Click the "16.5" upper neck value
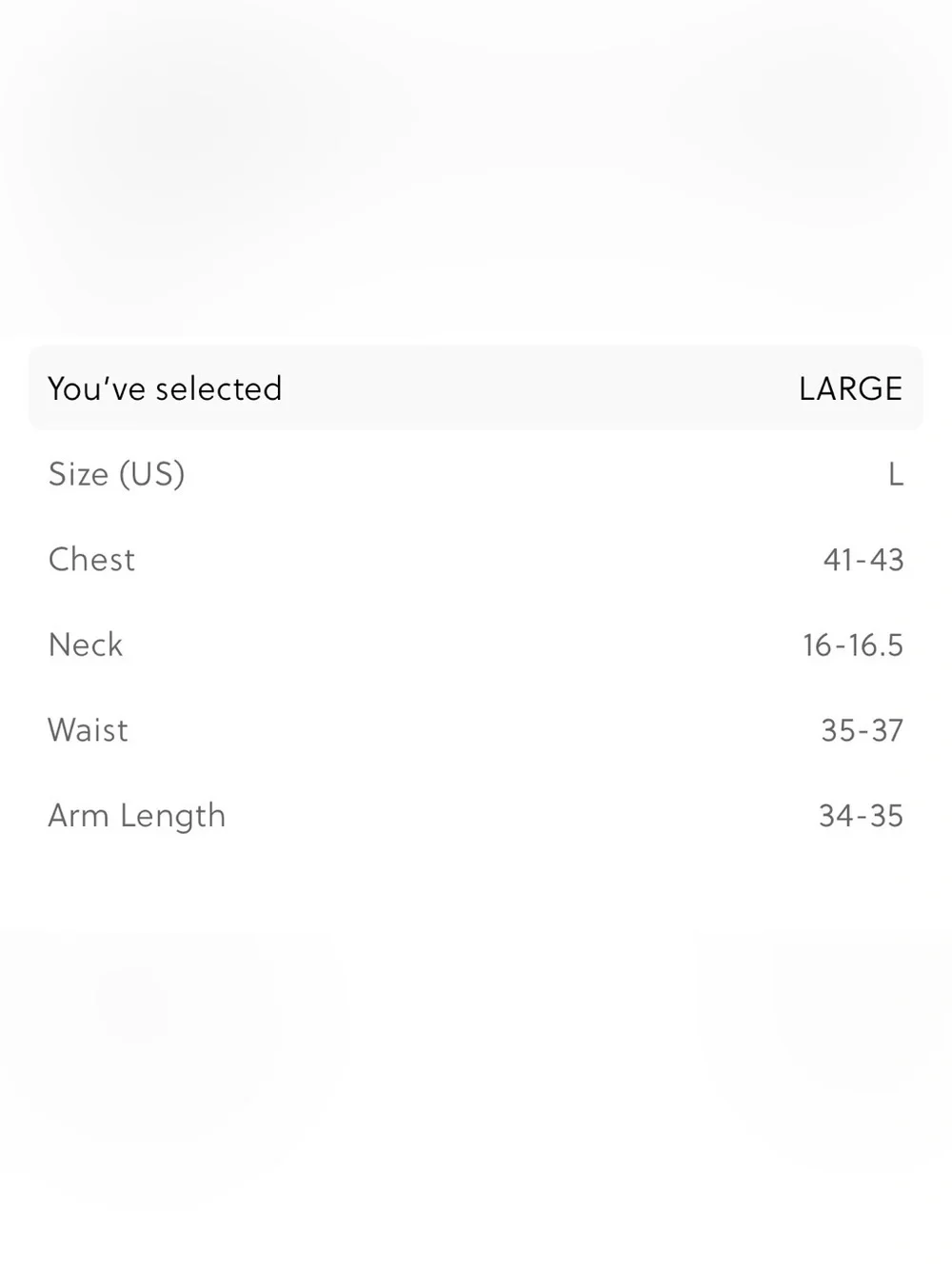952x1269 pixels. tap(876, 645)
